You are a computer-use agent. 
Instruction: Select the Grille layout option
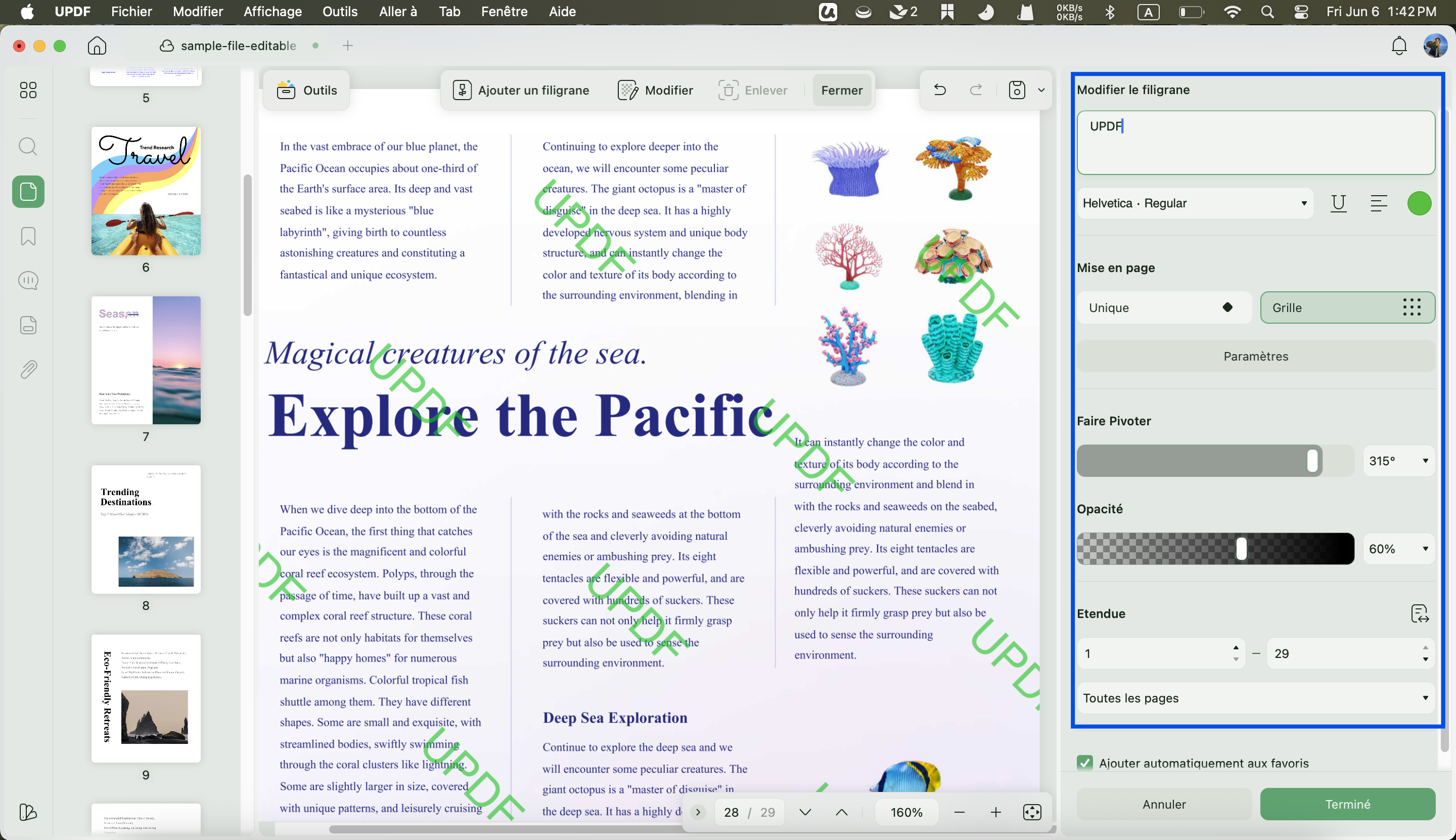point(1348,307)
